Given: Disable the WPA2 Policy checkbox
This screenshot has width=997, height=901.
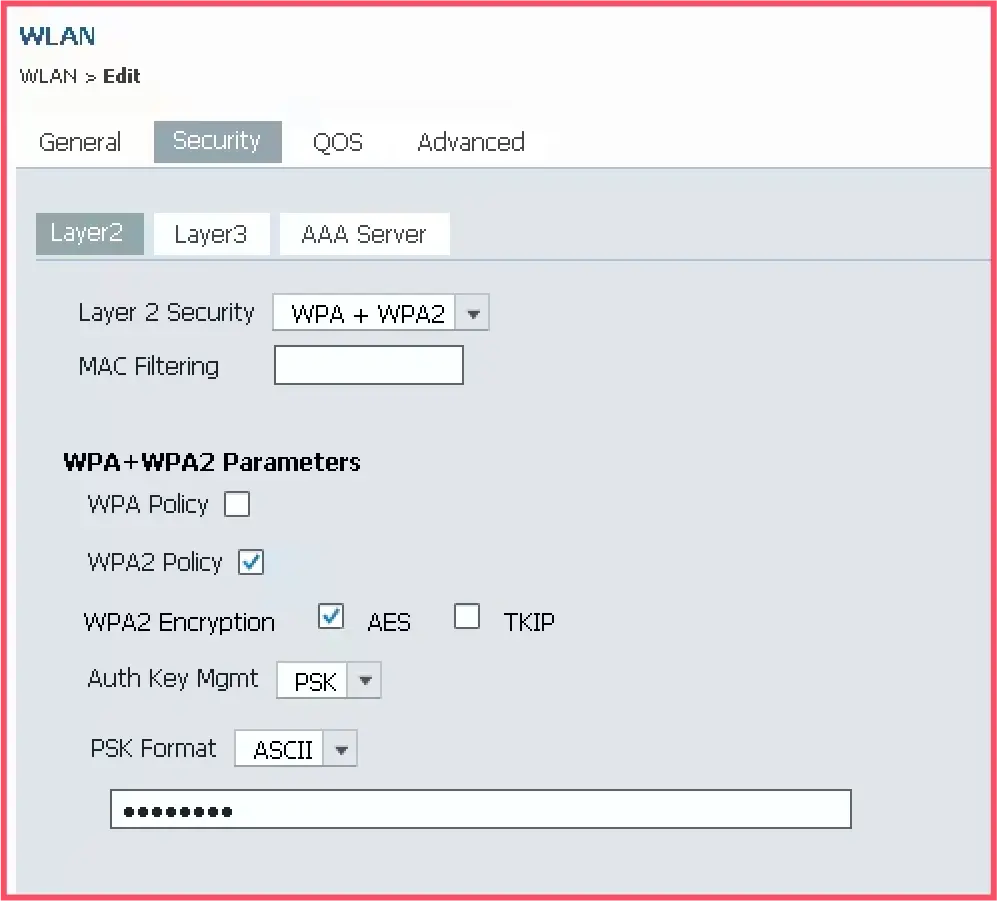Looking at the screenshot, I should pyautogui.click(x=250, y=562).
